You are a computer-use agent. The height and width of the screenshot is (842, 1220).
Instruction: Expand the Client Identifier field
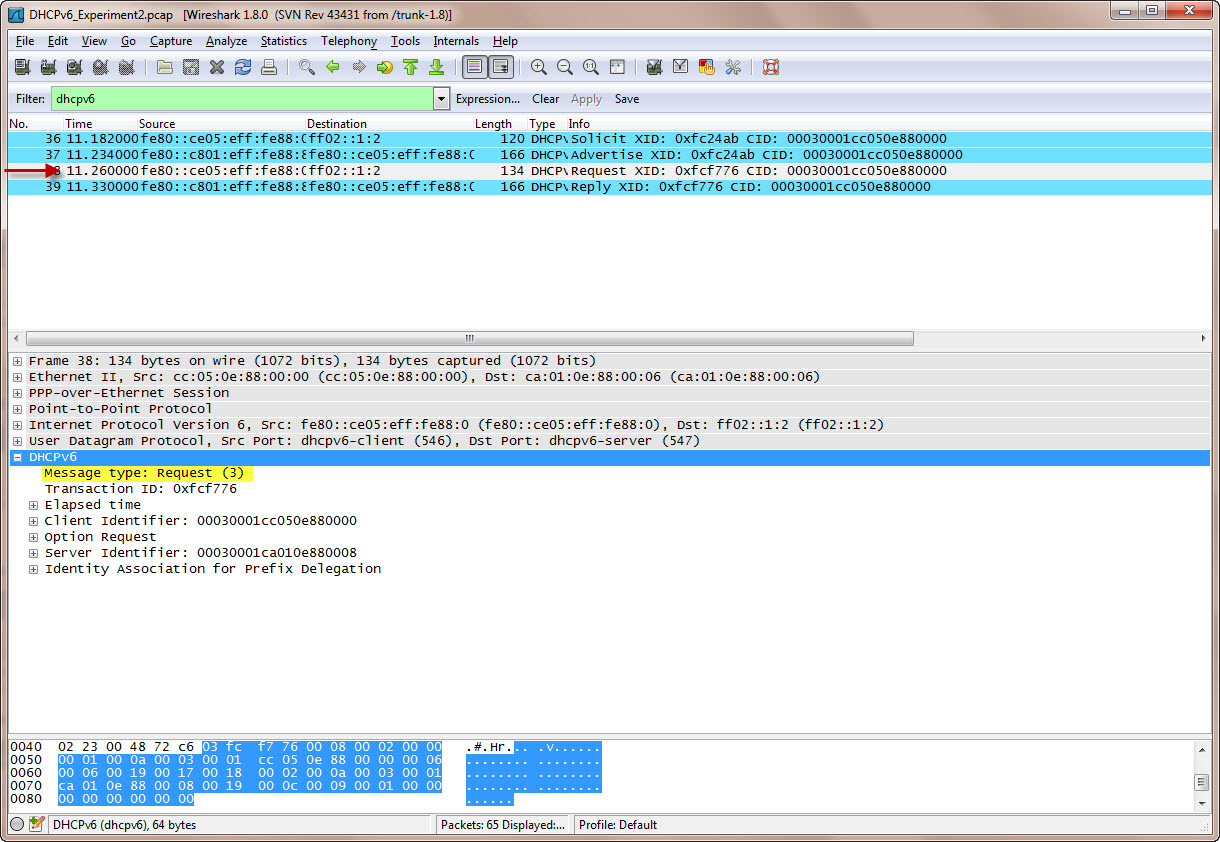coord(34,521)
